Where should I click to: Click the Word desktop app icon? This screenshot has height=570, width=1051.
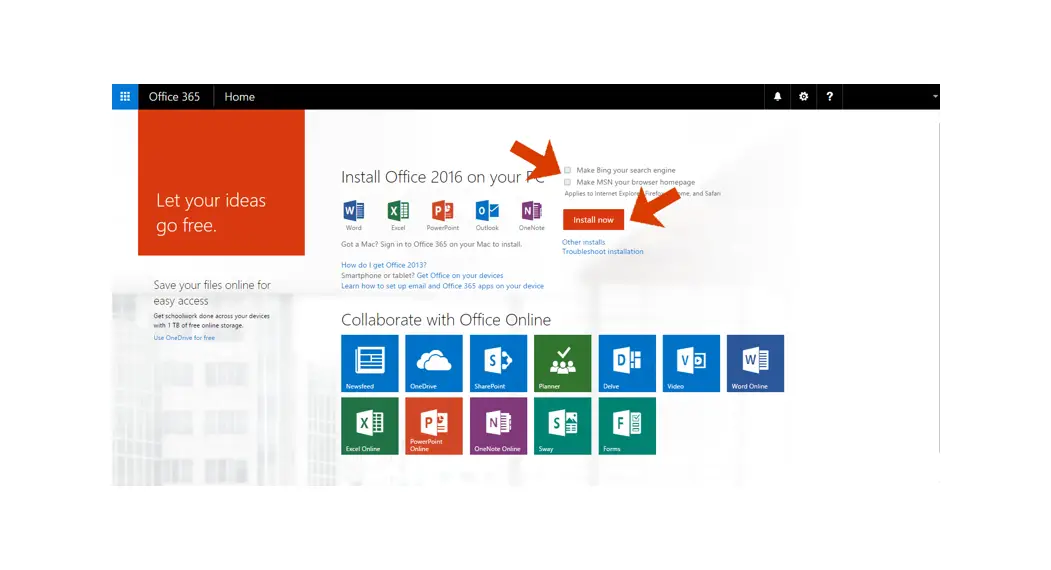(x=354, y=211)
